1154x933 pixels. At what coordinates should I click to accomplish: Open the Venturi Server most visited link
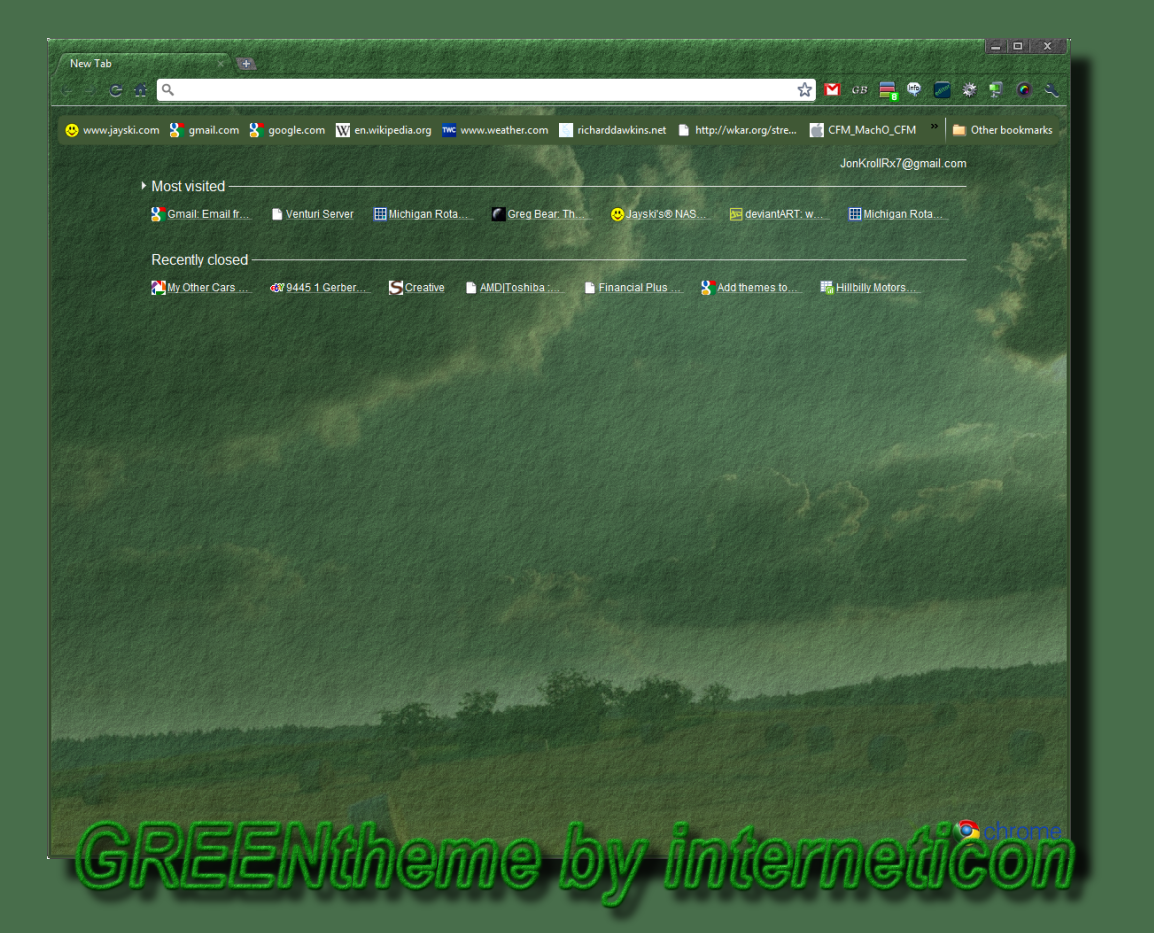[319, 213]
